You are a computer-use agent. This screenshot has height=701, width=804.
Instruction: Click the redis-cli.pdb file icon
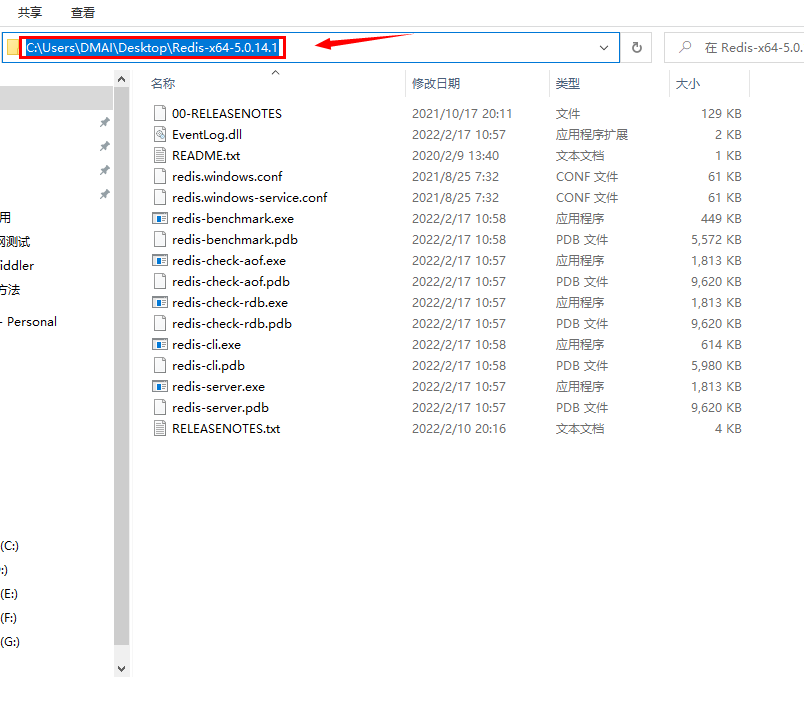click(x=160, y=366)
